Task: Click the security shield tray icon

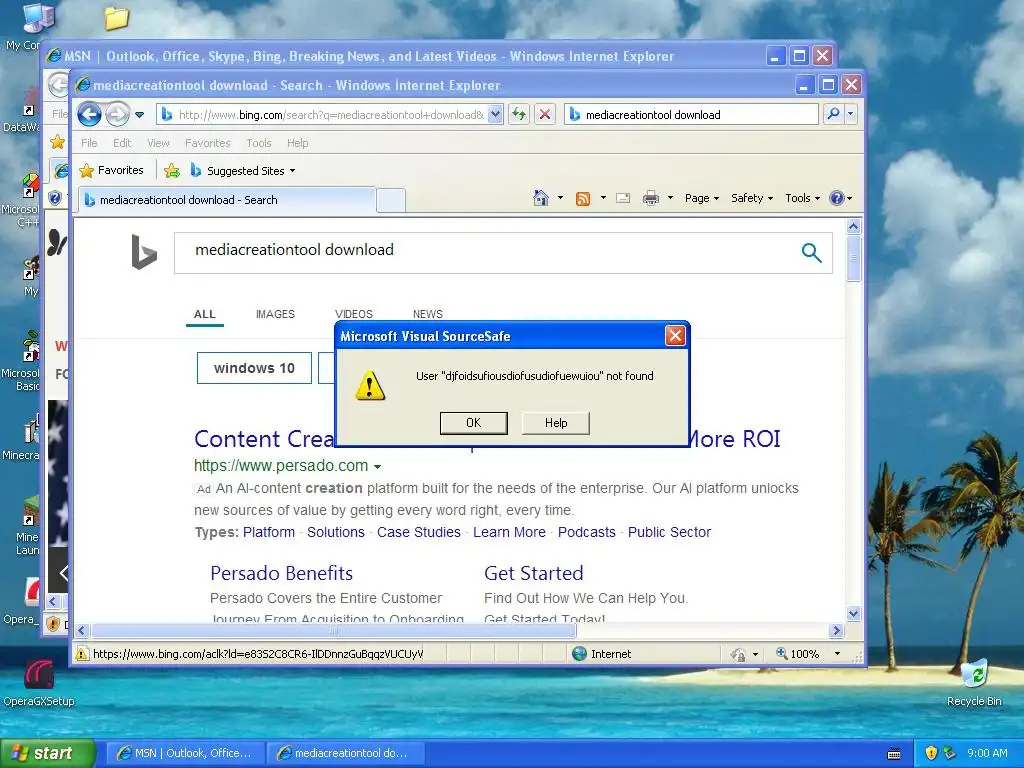Action: point(931,753)
